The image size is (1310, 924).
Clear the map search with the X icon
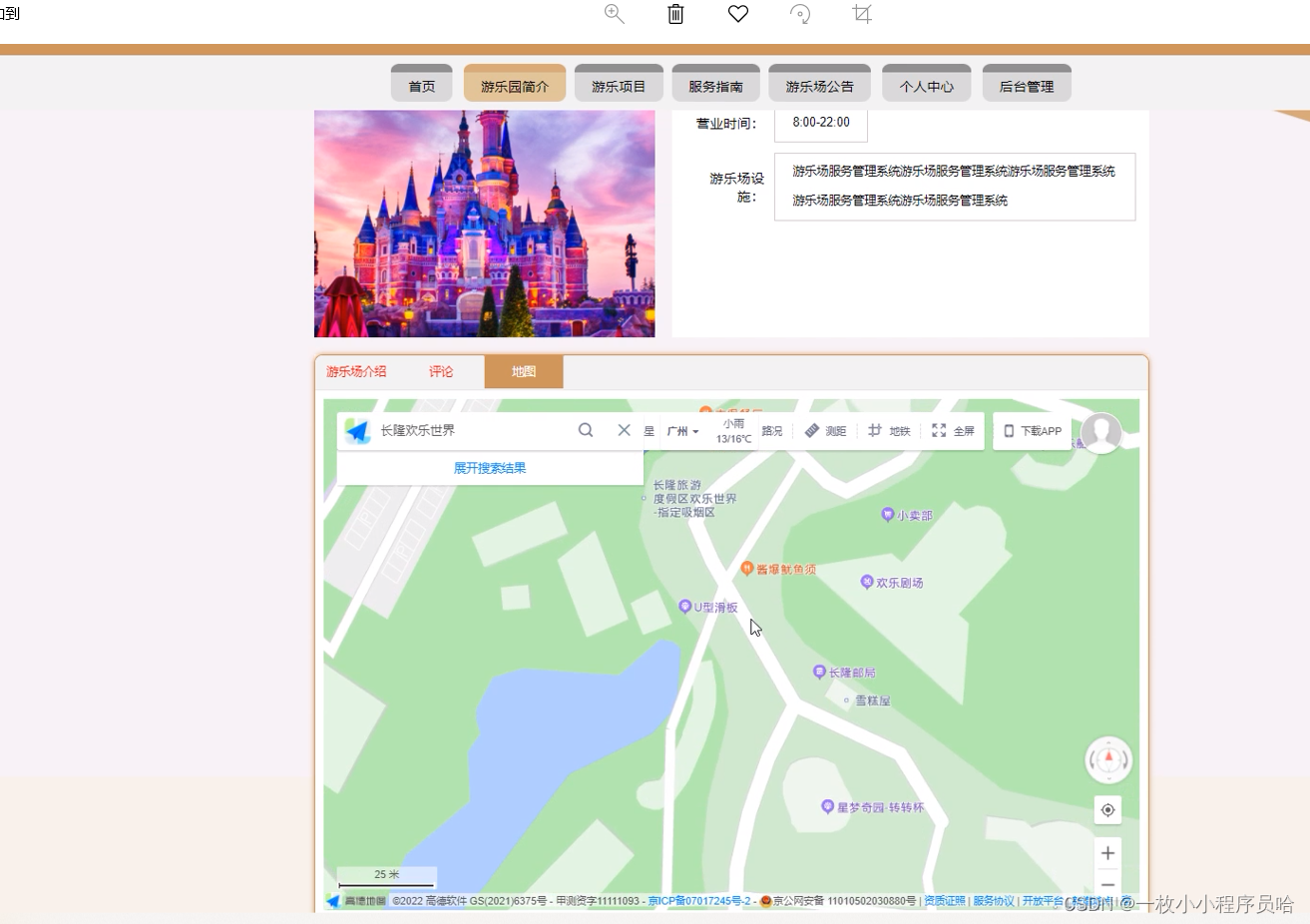(x=624, y=430)
